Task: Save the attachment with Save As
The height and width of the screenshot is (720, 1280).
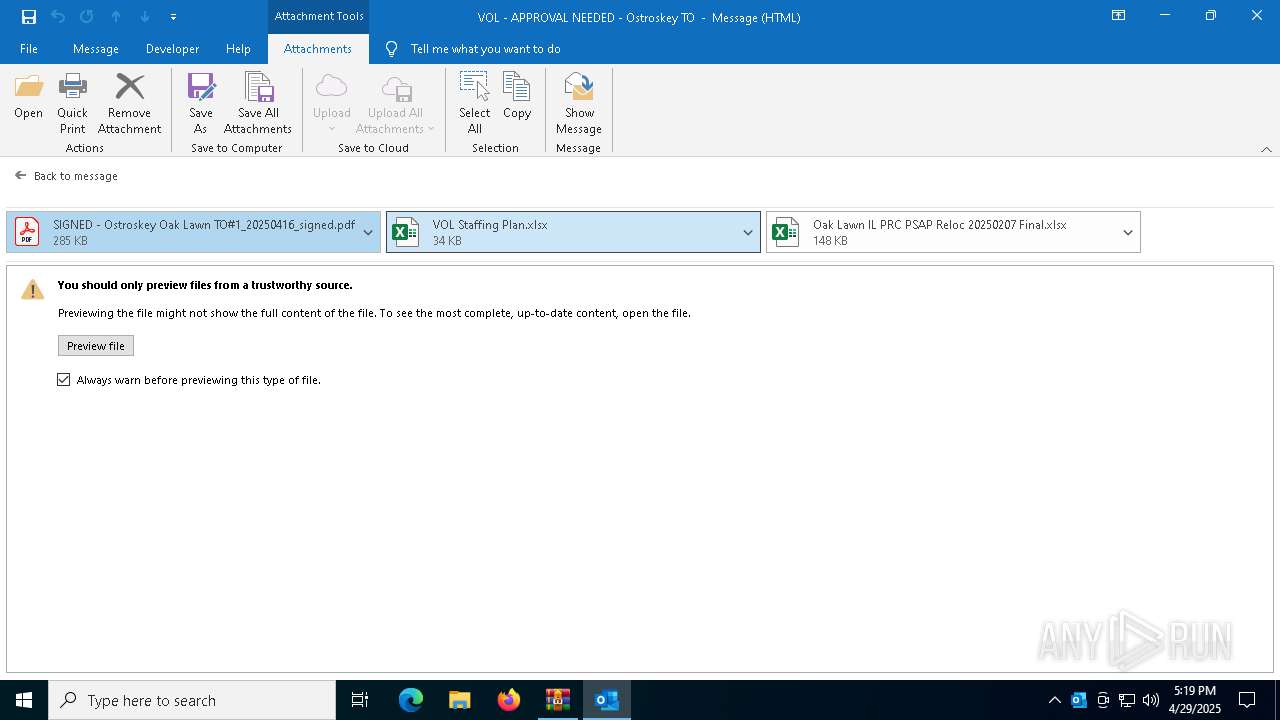Action: [201, 104]
